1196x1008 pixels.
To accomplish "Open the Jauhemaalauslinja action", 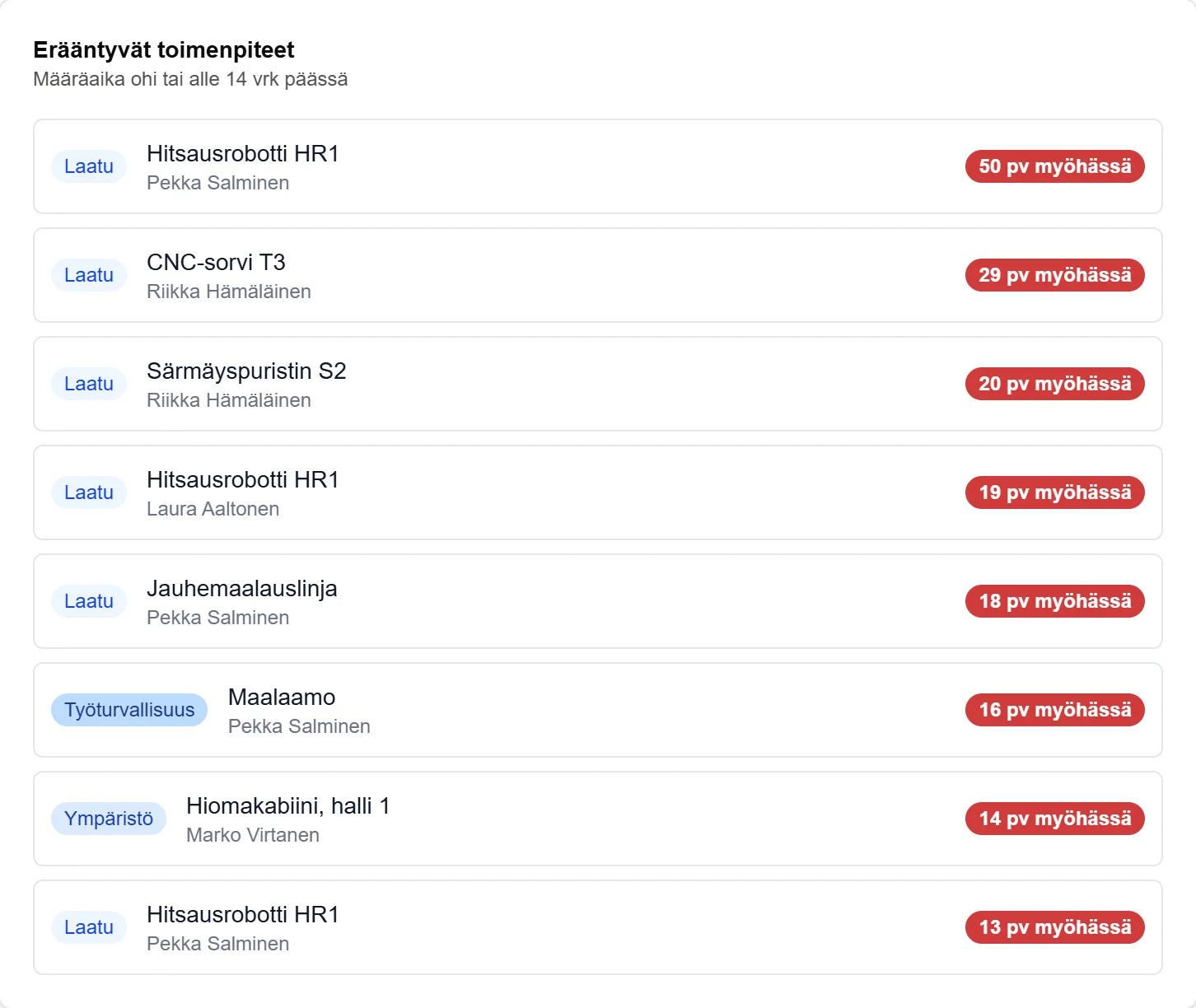I will [597, 601].
